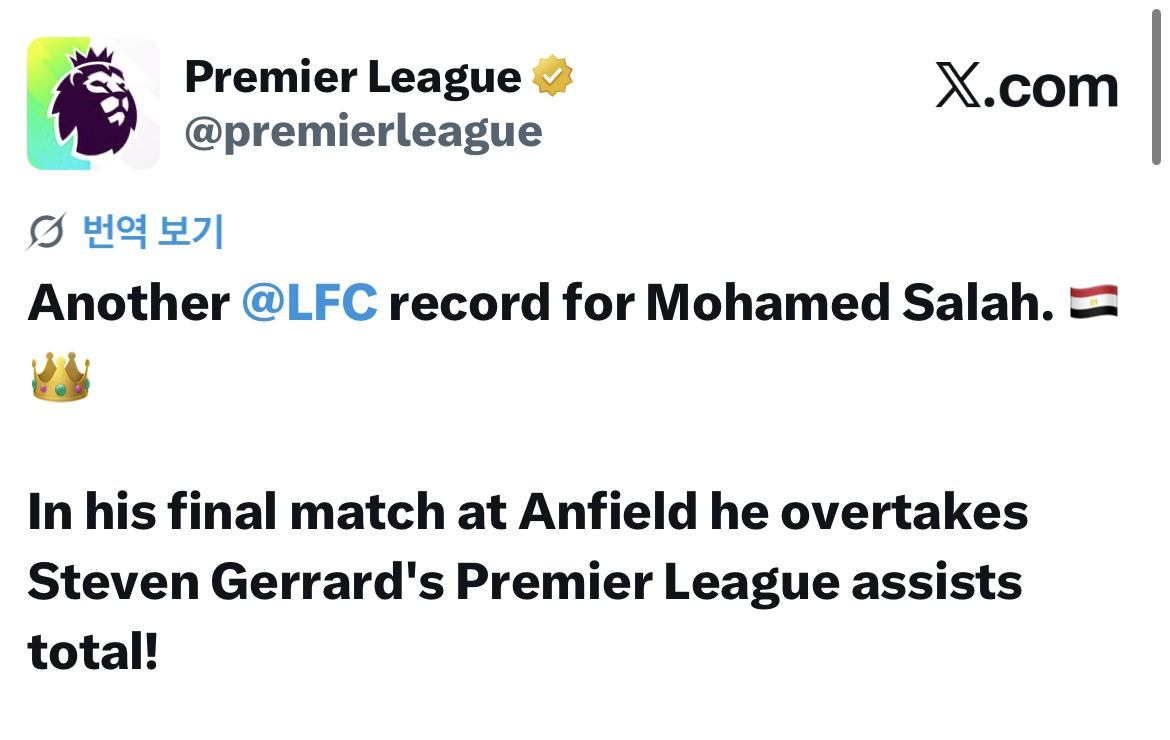Click the words "record for" in tweet
This screenshot has height=740, width=1170.
point(512,303)
